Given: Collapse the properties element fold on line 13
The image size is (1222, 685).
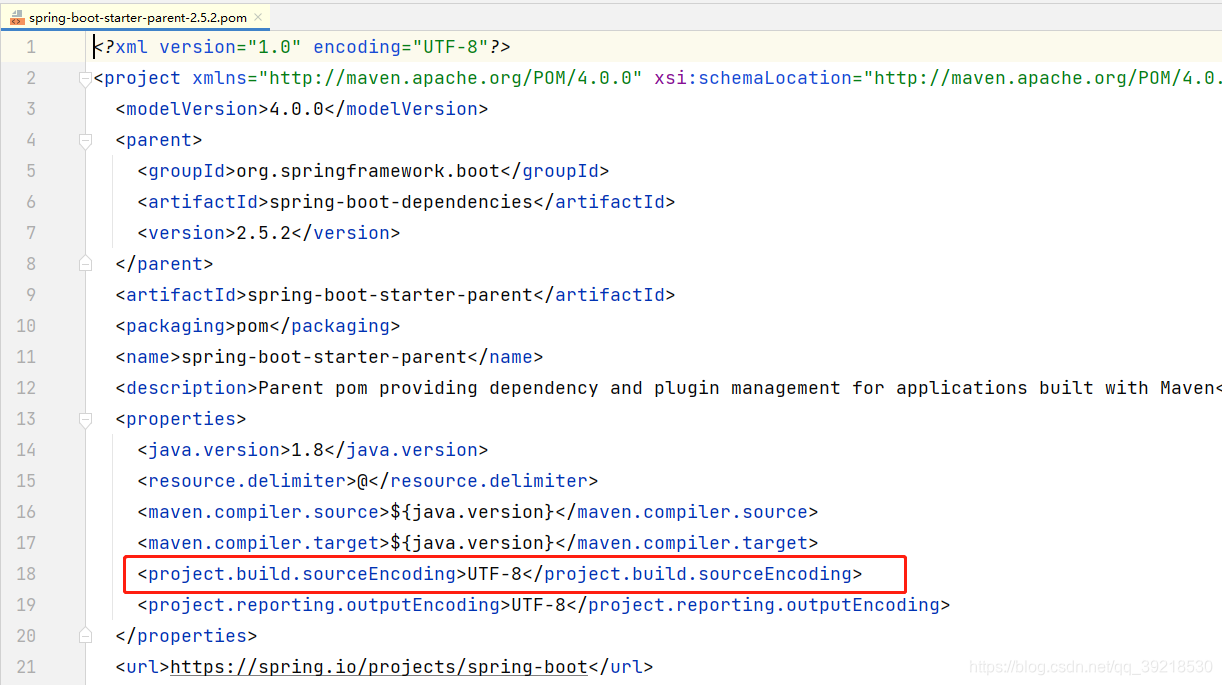Looking at the screenshot, I should 85,420.
